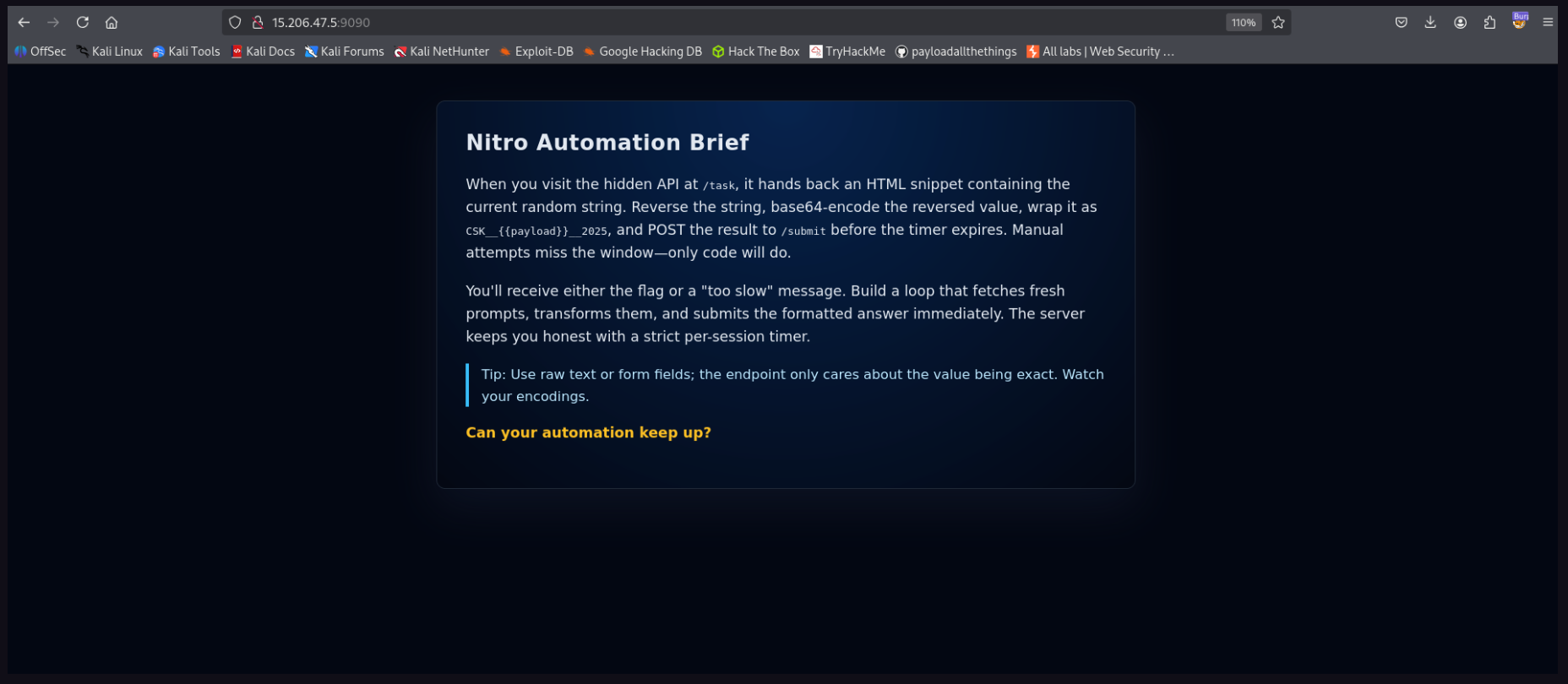The width and height of the screenshot is (1568, 684).
Task: Open the Firefox hamburger application menu
Action: pos(1548,23)
